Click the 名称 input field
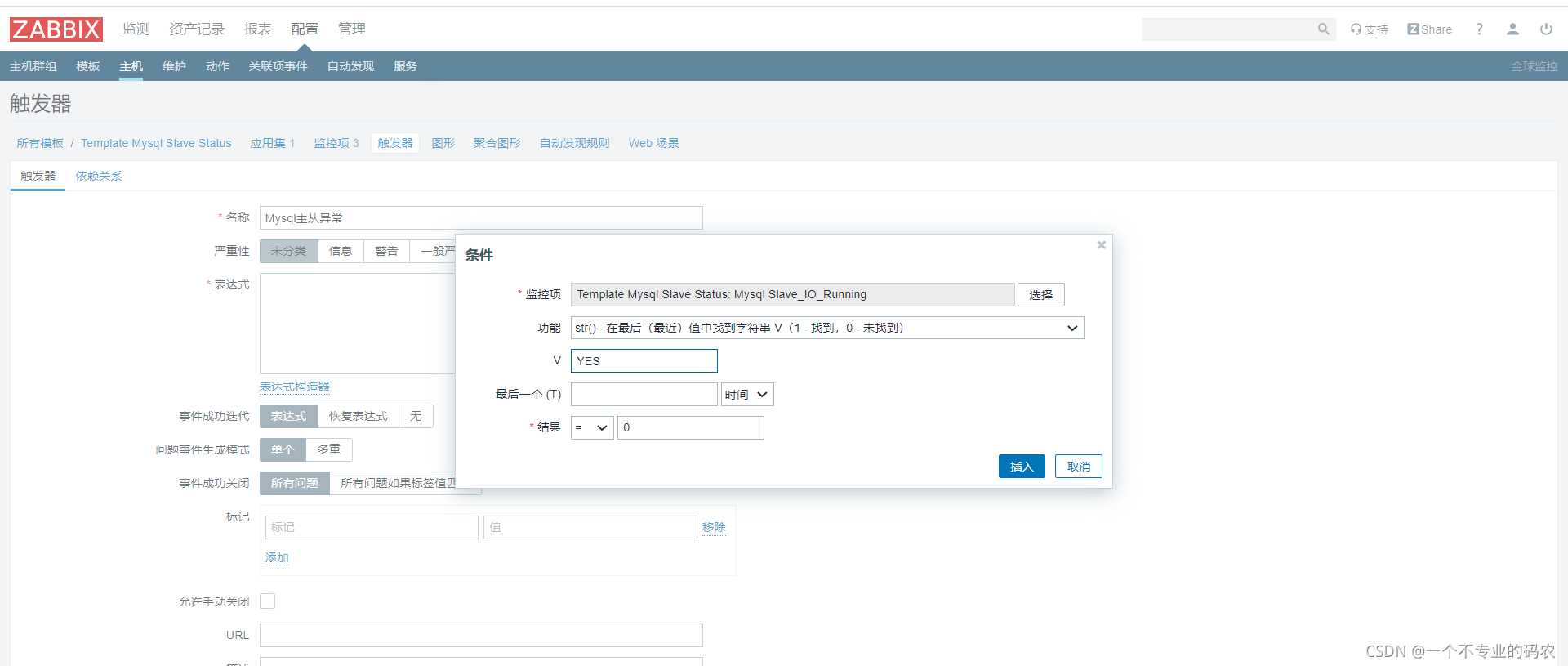Image resolution: width=1568 pixels, height=666 pixels. (x=481, y=218)
